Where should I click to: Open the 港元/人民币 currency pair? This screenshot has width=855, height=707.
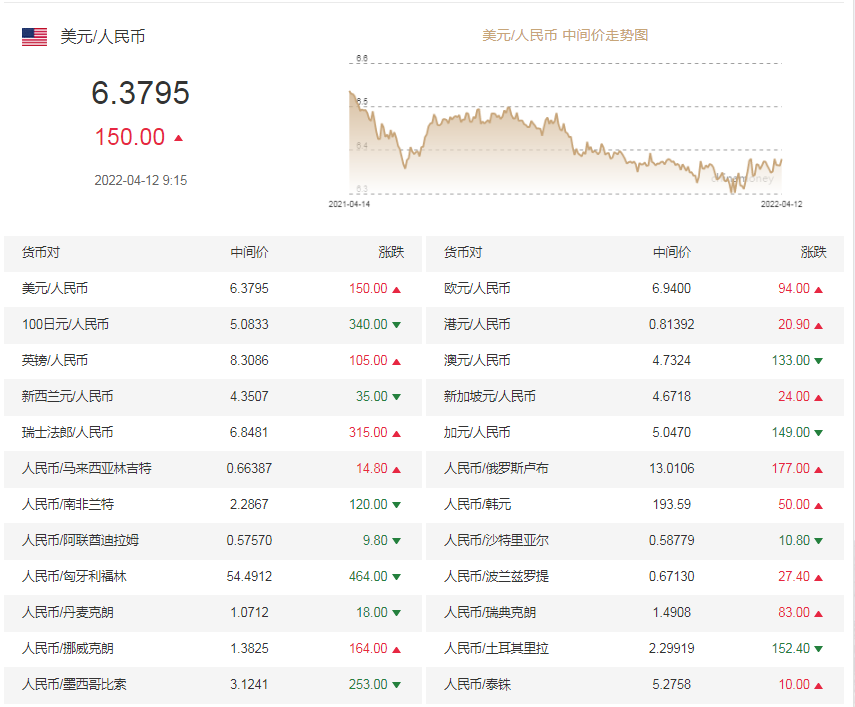click(477, 324)
